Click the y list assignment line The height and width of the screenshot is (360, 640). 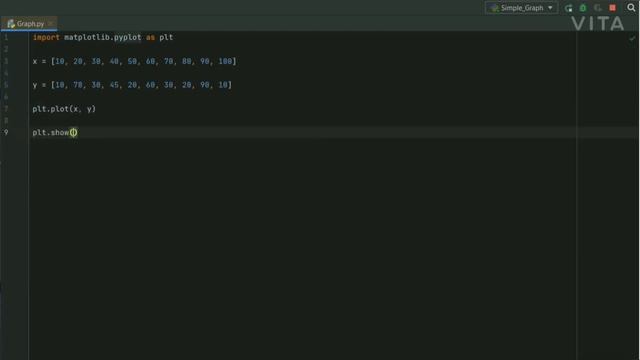[132, 85]
